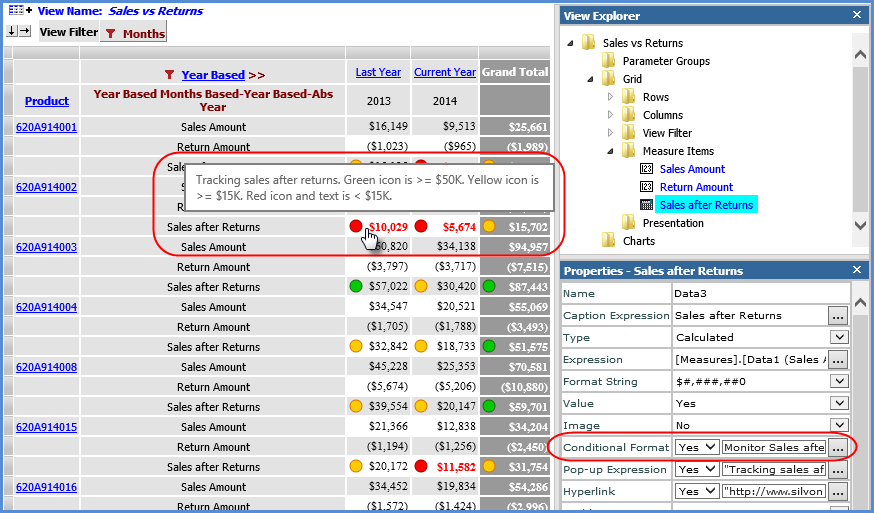
Task: Open the Charts folder in View Explorer
Action: 608,241
